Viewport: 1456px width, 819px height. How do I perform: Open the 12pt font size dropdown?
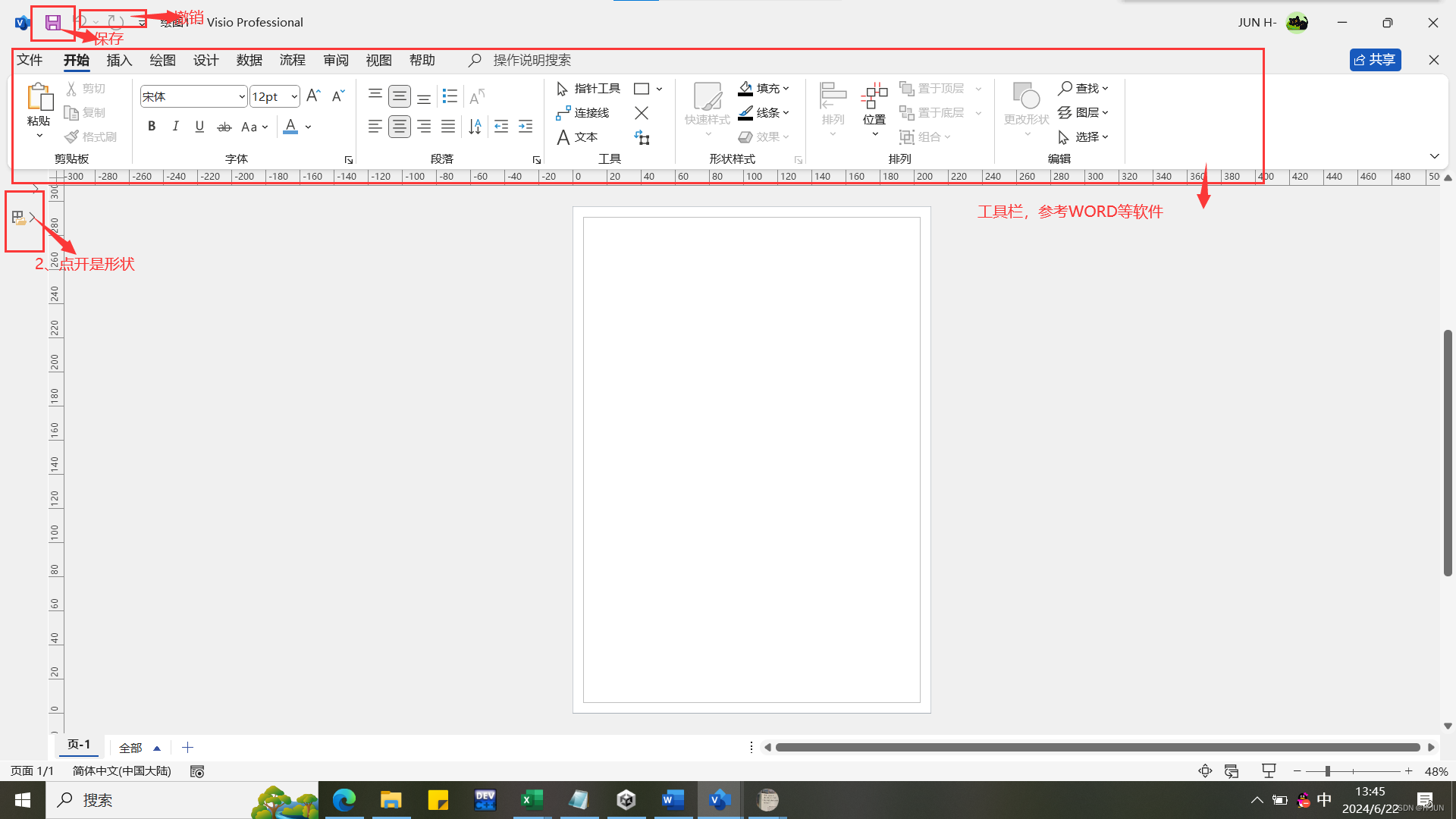293,96
